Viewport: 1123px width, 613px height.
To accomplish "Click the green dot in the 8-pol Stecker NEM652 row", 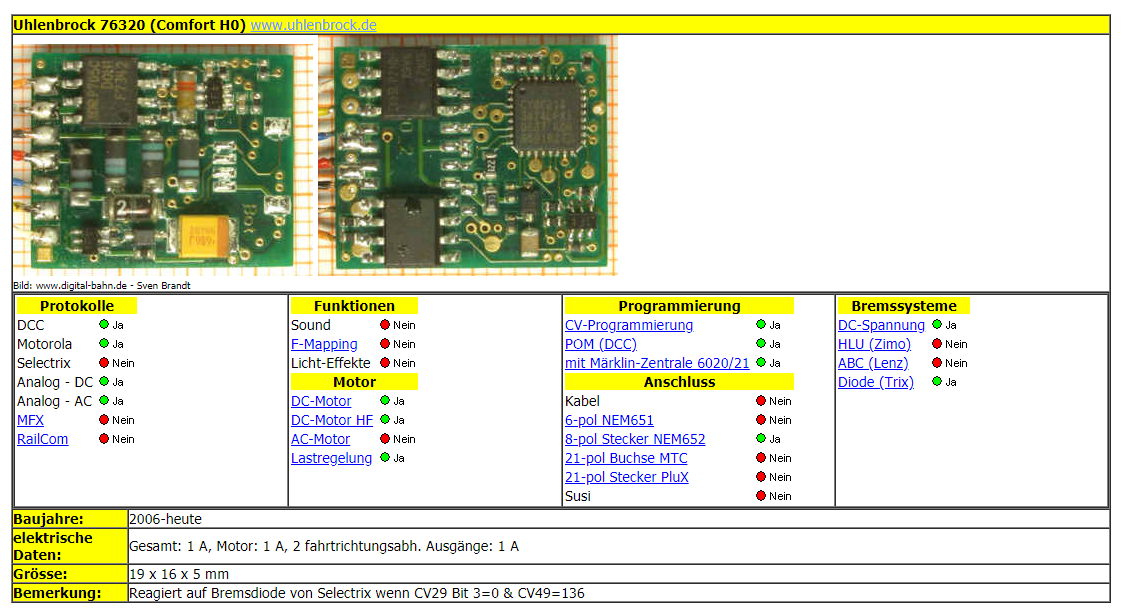I will pyautogui.click(x=761, y=438).
